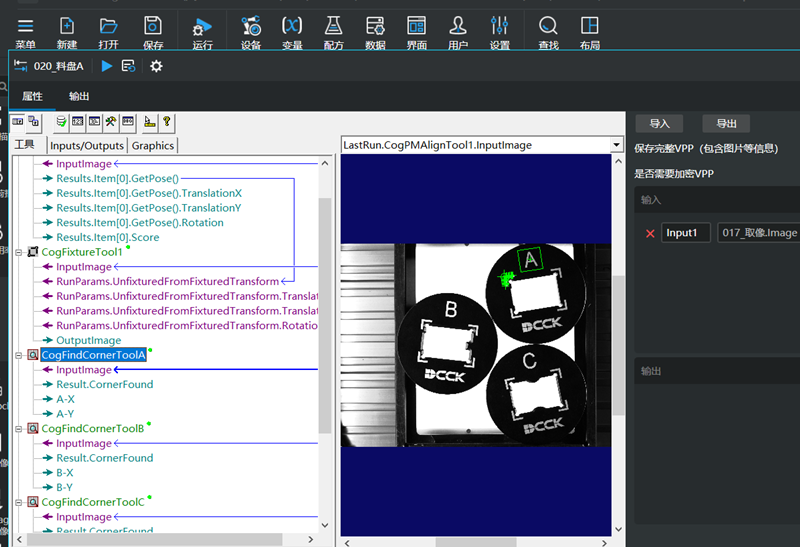The height and width of the screenshot is (547, 800).
Task: Click the gear settings icon beside 020_料盘A
Action: click(156, 66)
